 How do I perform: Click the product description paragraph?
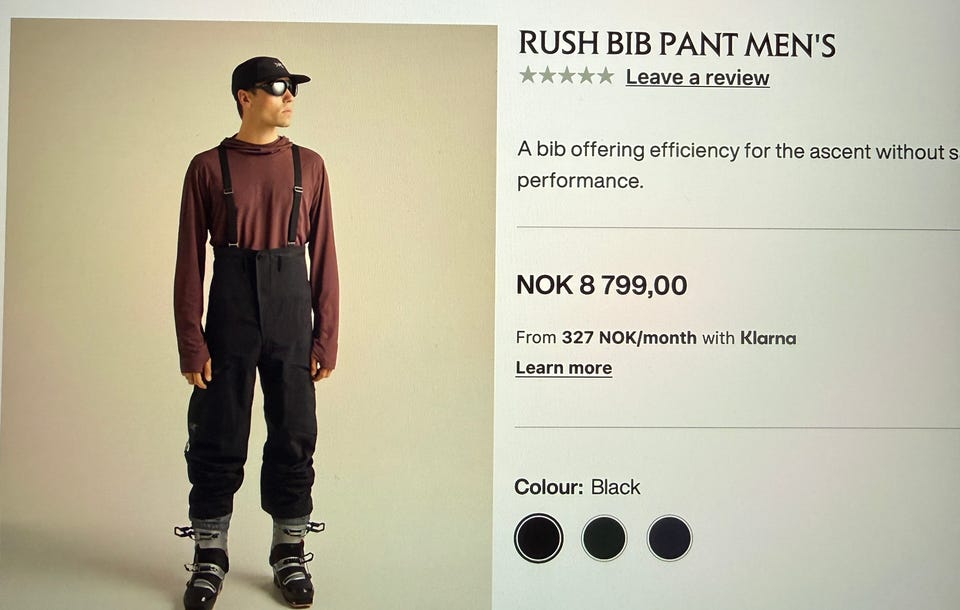pyautogui.click(x=738, y=165)
